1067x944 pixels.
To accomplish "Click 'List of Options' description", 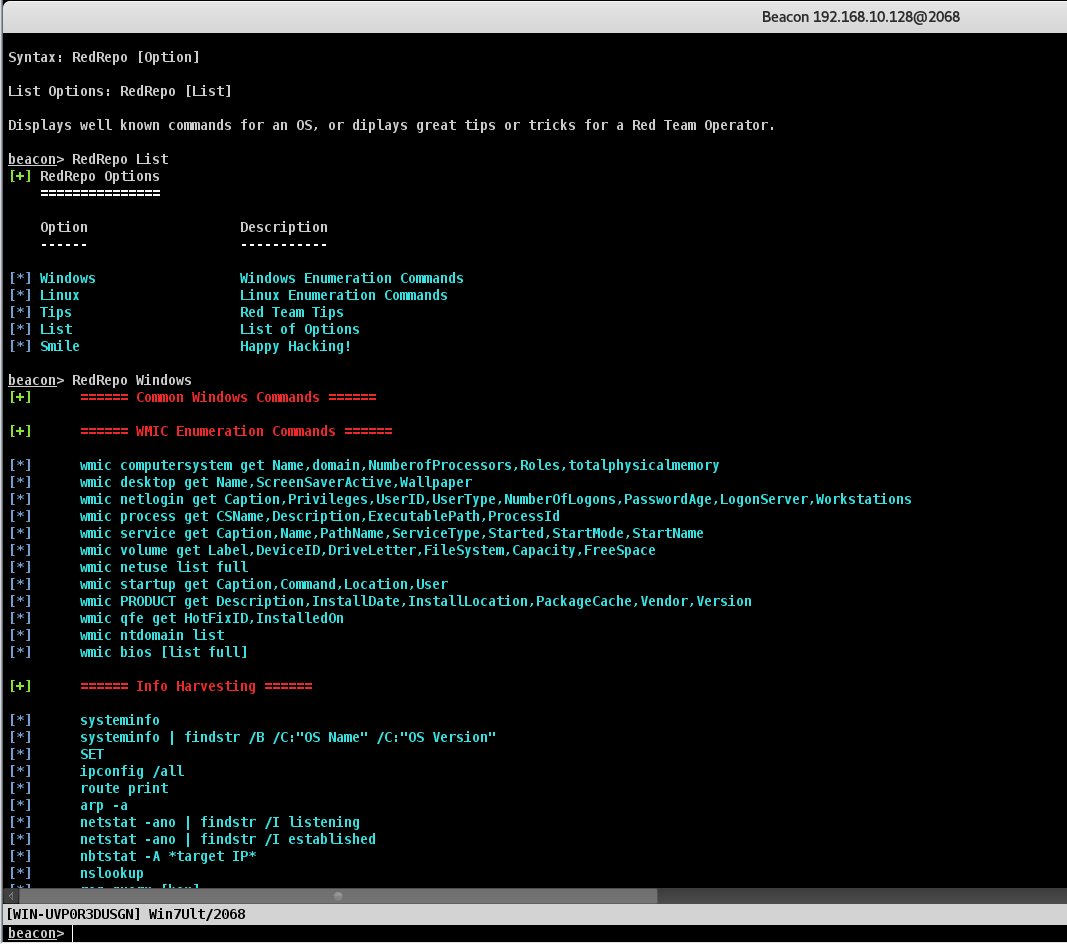I will tap(299, 329).
